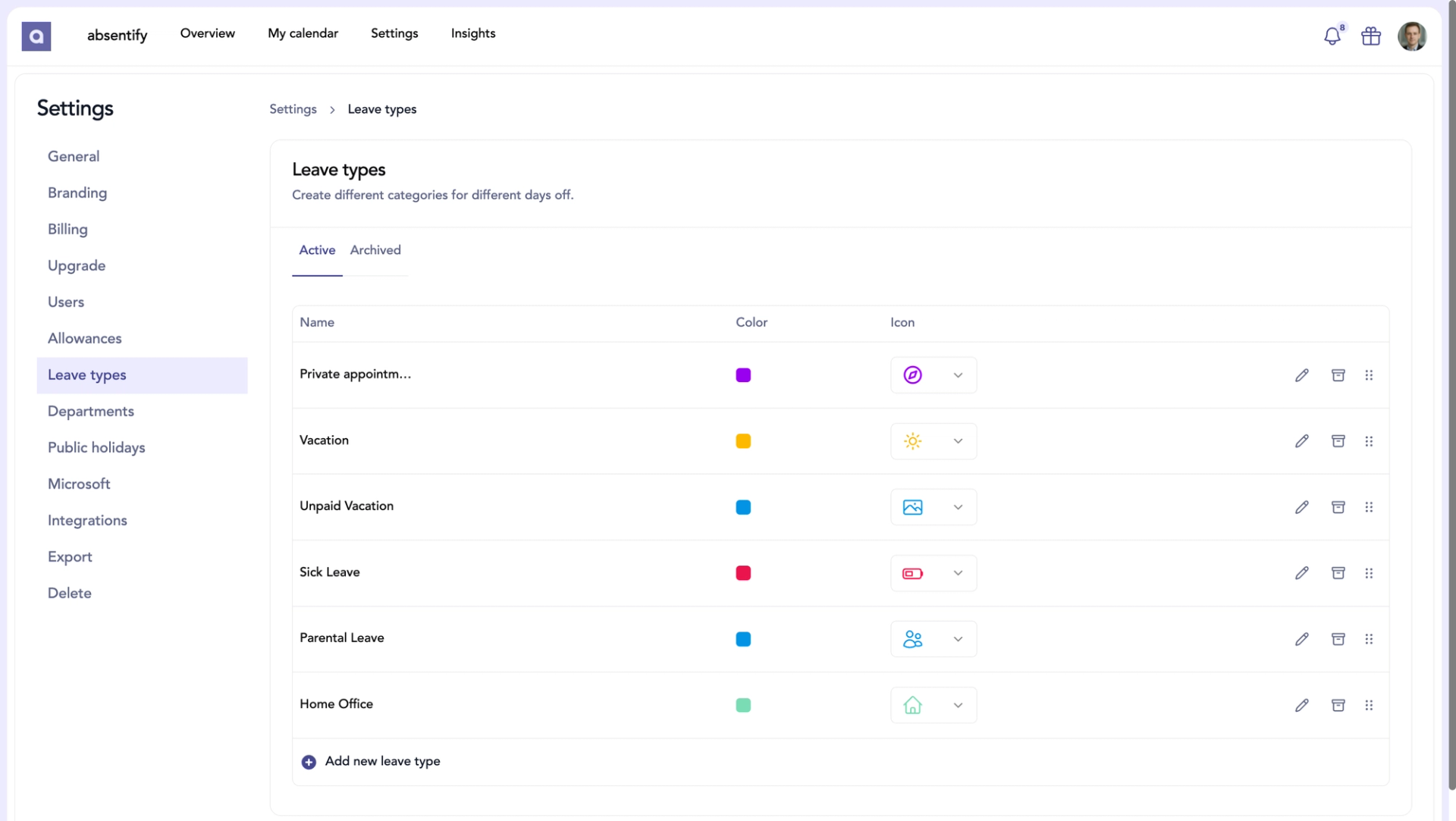Edit the Private appointment leave type
Image resolution: width=1456 pixels, height=821 pixels.
pos(1301,375)
